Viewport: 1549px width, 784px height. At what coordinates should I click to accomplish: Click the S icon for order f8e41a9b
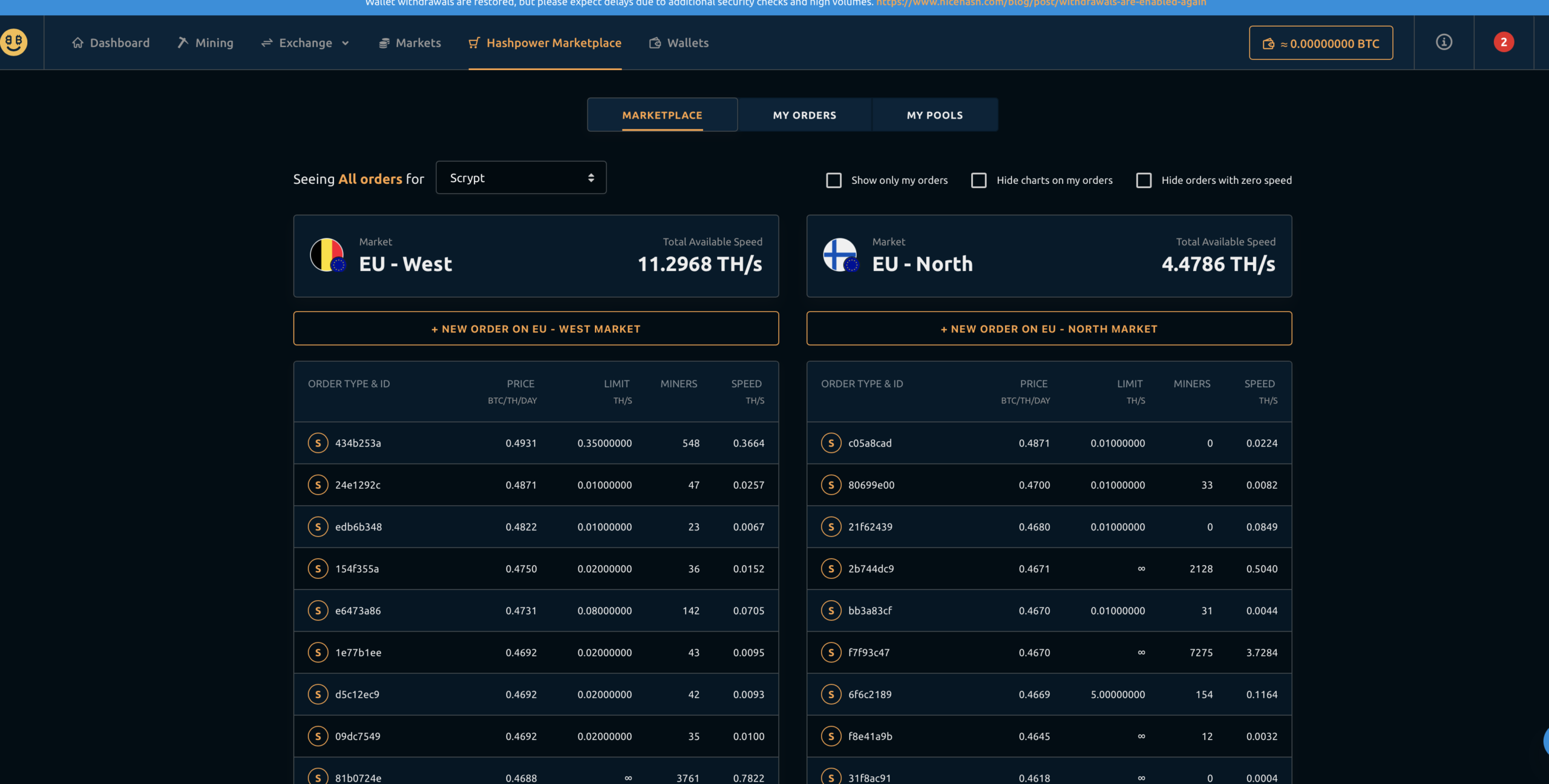tap(831, 736)
